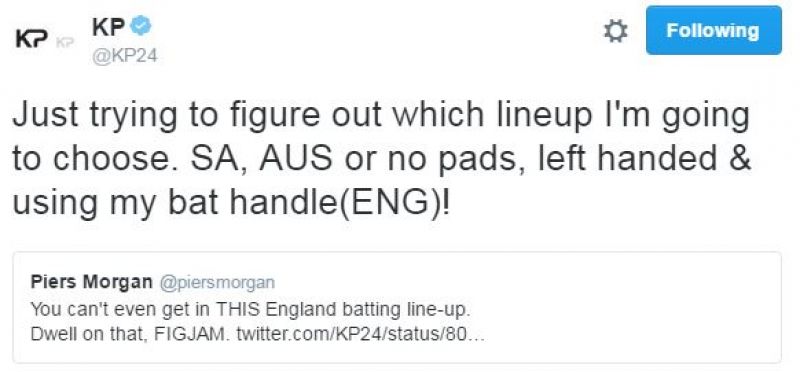Click the main tweet text about lineup

[382, 159]
